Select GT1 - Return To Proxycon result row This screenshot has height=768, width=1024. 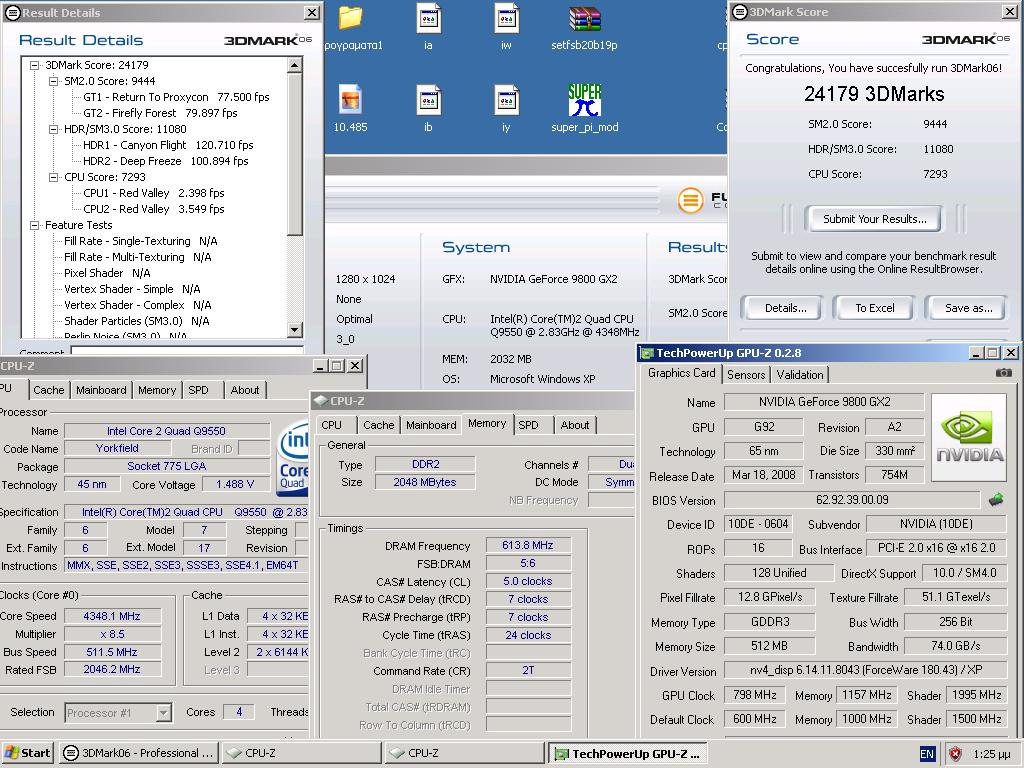pyautogui.click(x=176, y=97)
